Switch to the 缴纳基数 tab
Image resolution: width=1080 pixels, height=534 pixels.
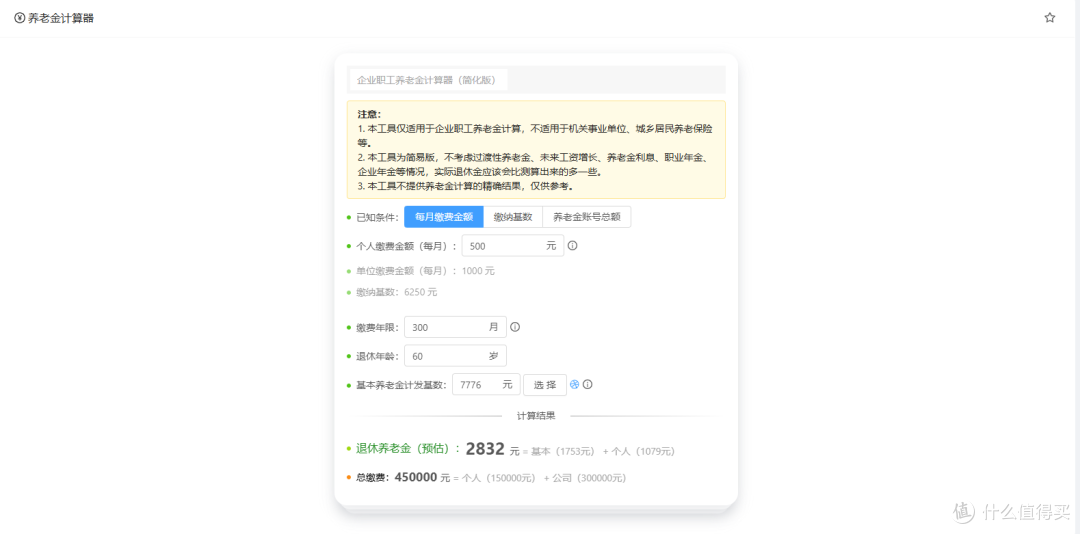(513, 216)
